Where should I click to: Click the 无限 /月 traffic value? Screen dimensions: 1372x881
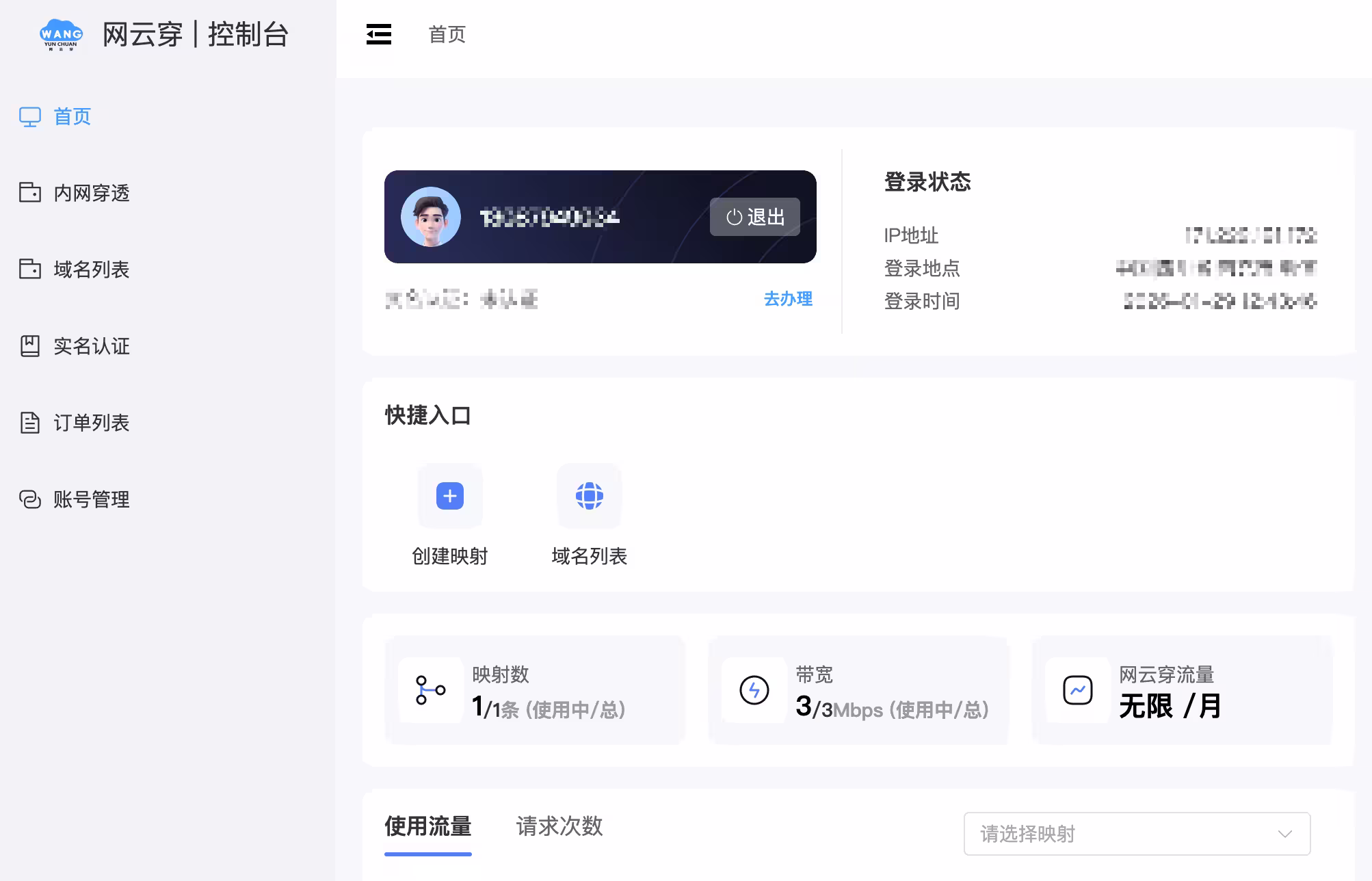(x=1170, y=706)
